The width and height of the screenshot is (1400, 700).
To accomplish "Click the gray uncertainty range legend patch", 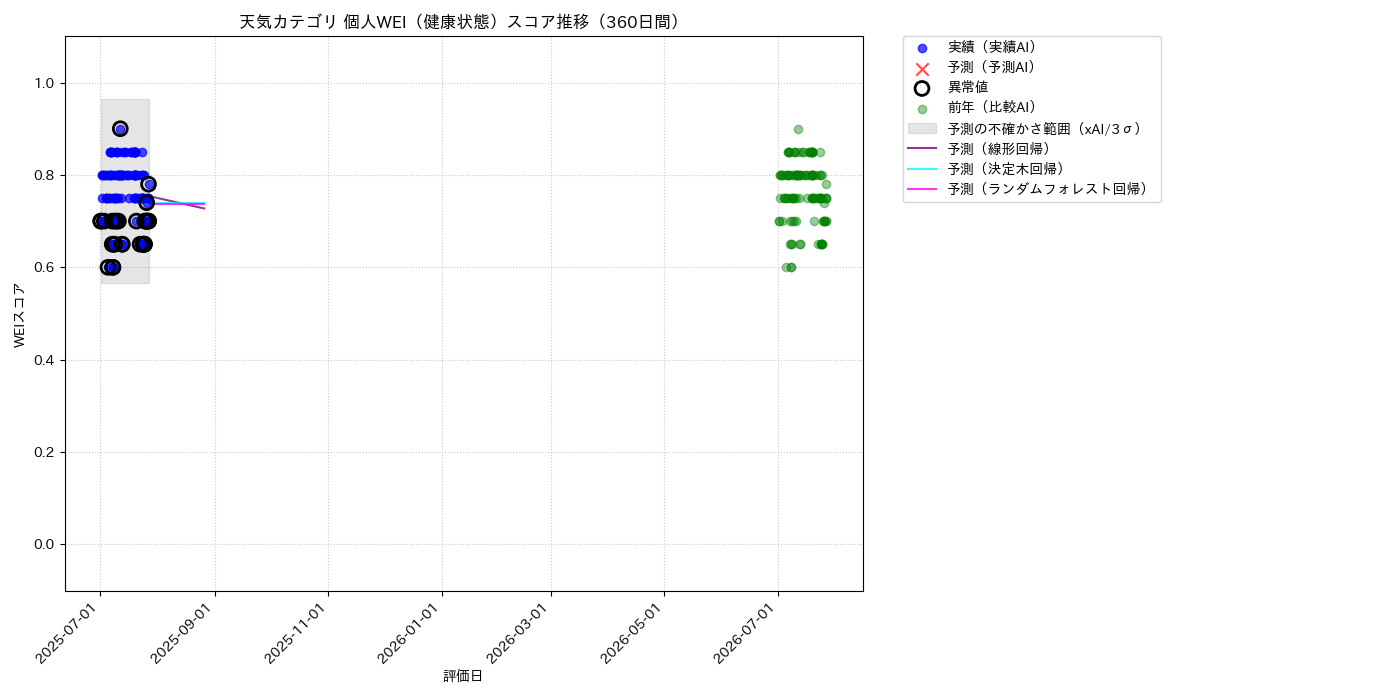I will click(922, 129).
